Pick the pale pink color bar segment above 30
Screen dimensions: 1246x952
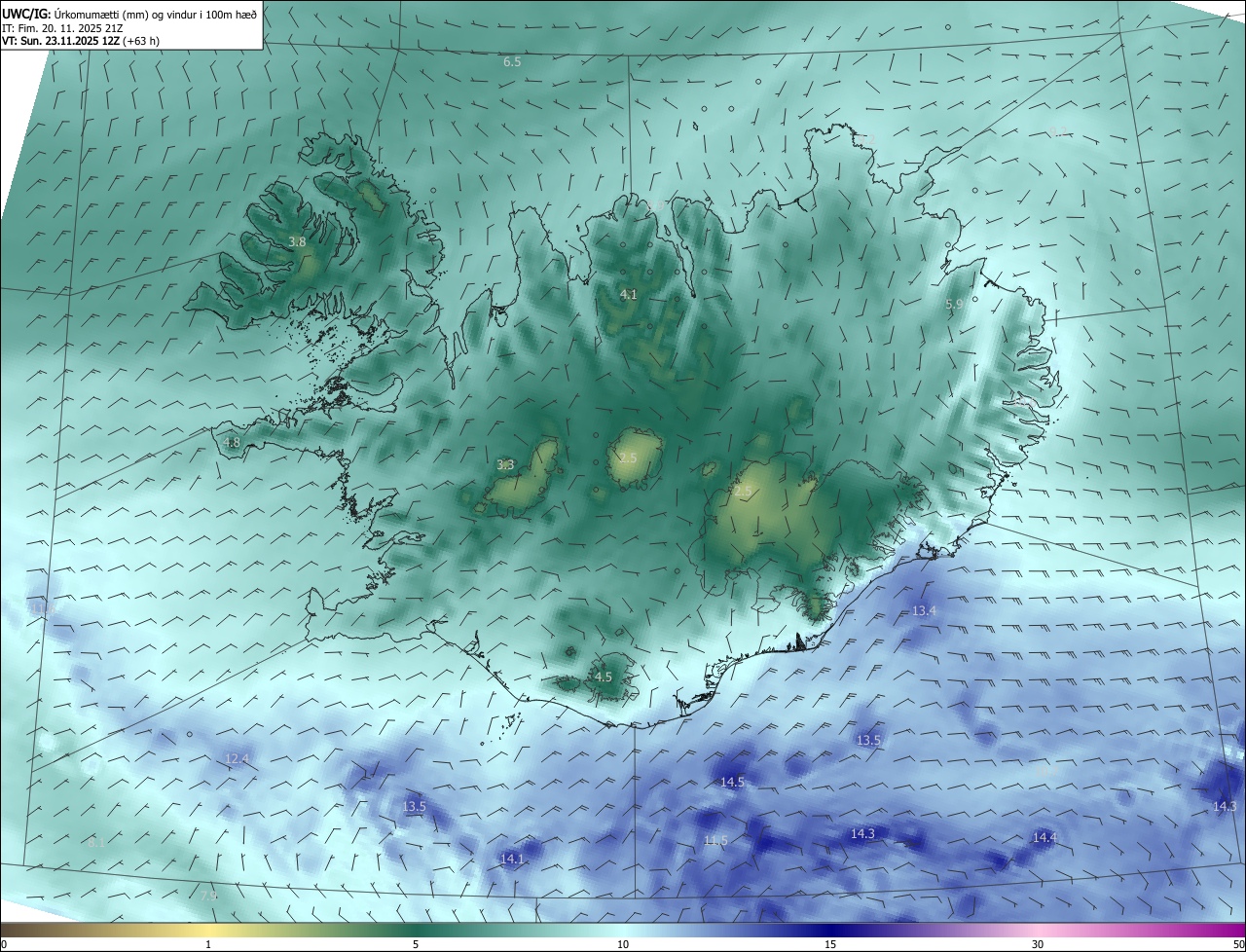1038,930
